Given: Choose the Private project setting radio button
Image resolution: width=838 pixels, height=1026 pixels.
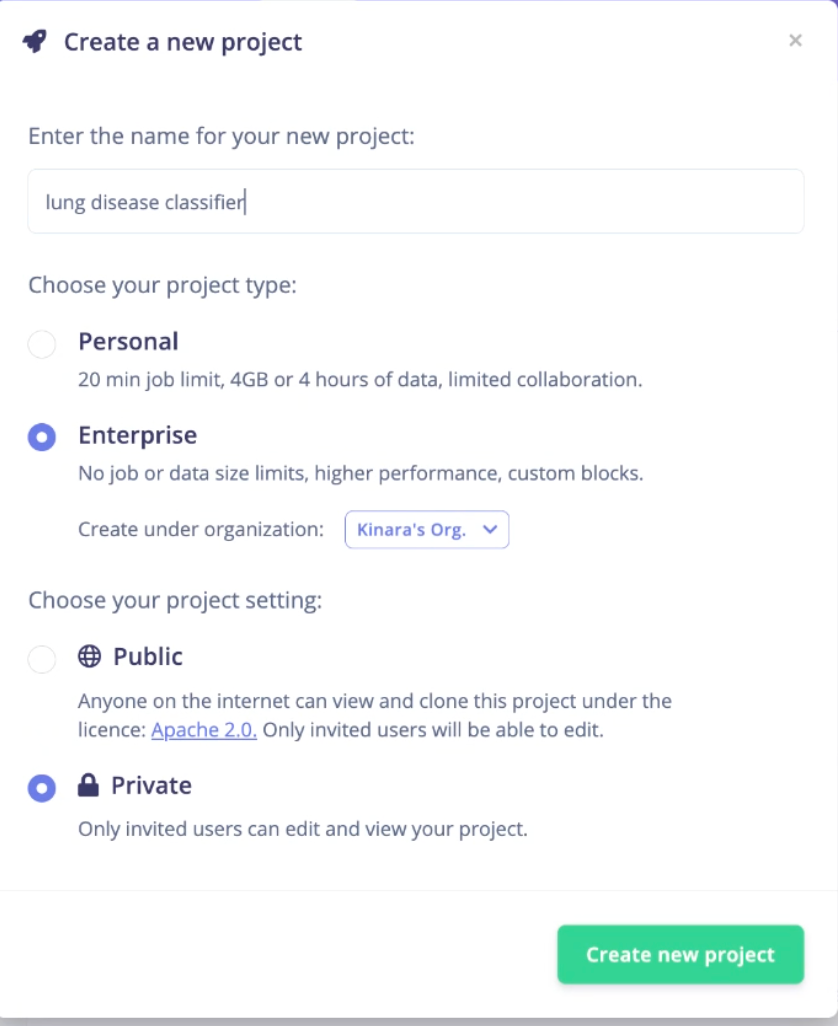Looking at the screenshot, I should [42, 788].
